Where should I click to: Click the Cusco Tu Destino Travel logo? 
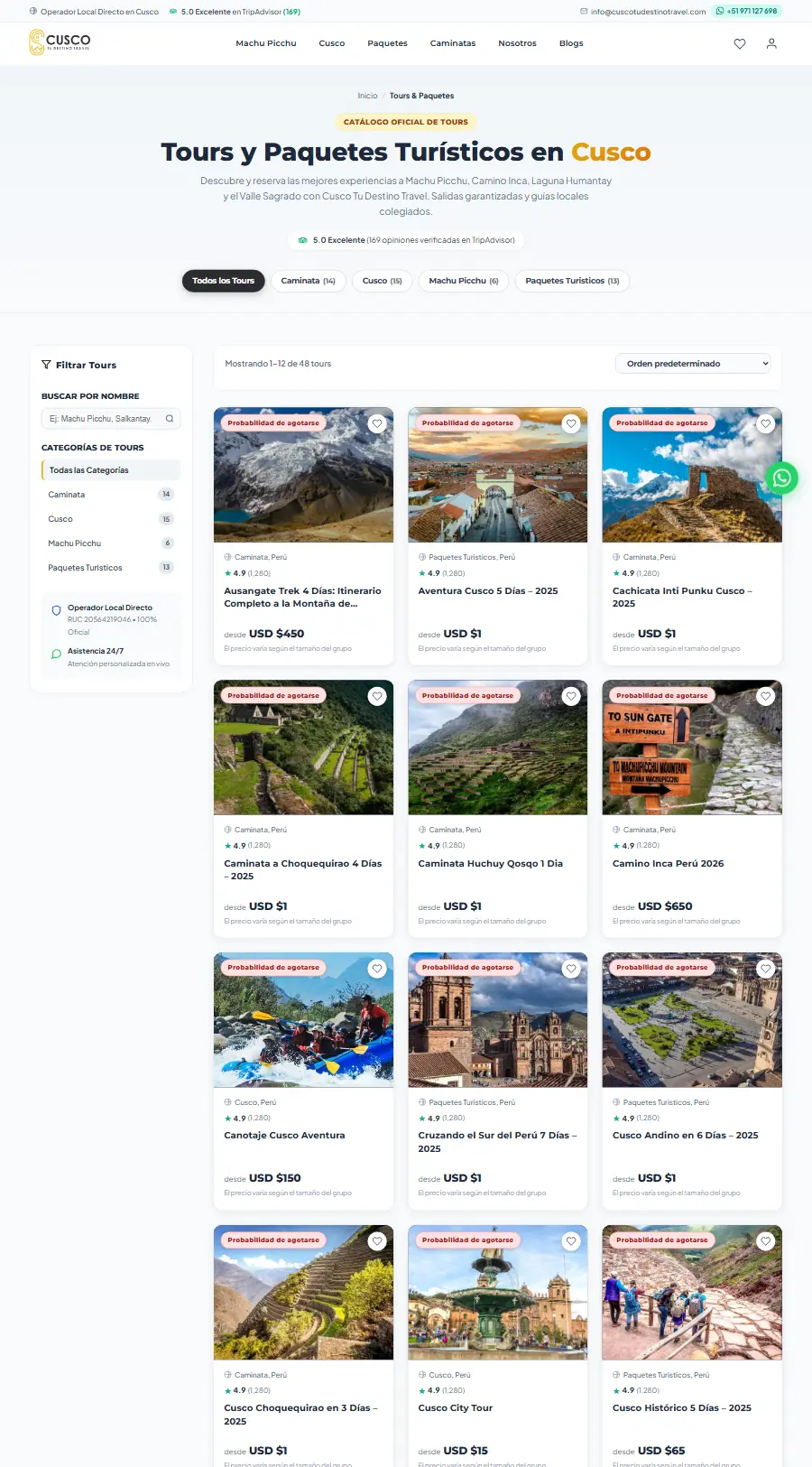60,42
